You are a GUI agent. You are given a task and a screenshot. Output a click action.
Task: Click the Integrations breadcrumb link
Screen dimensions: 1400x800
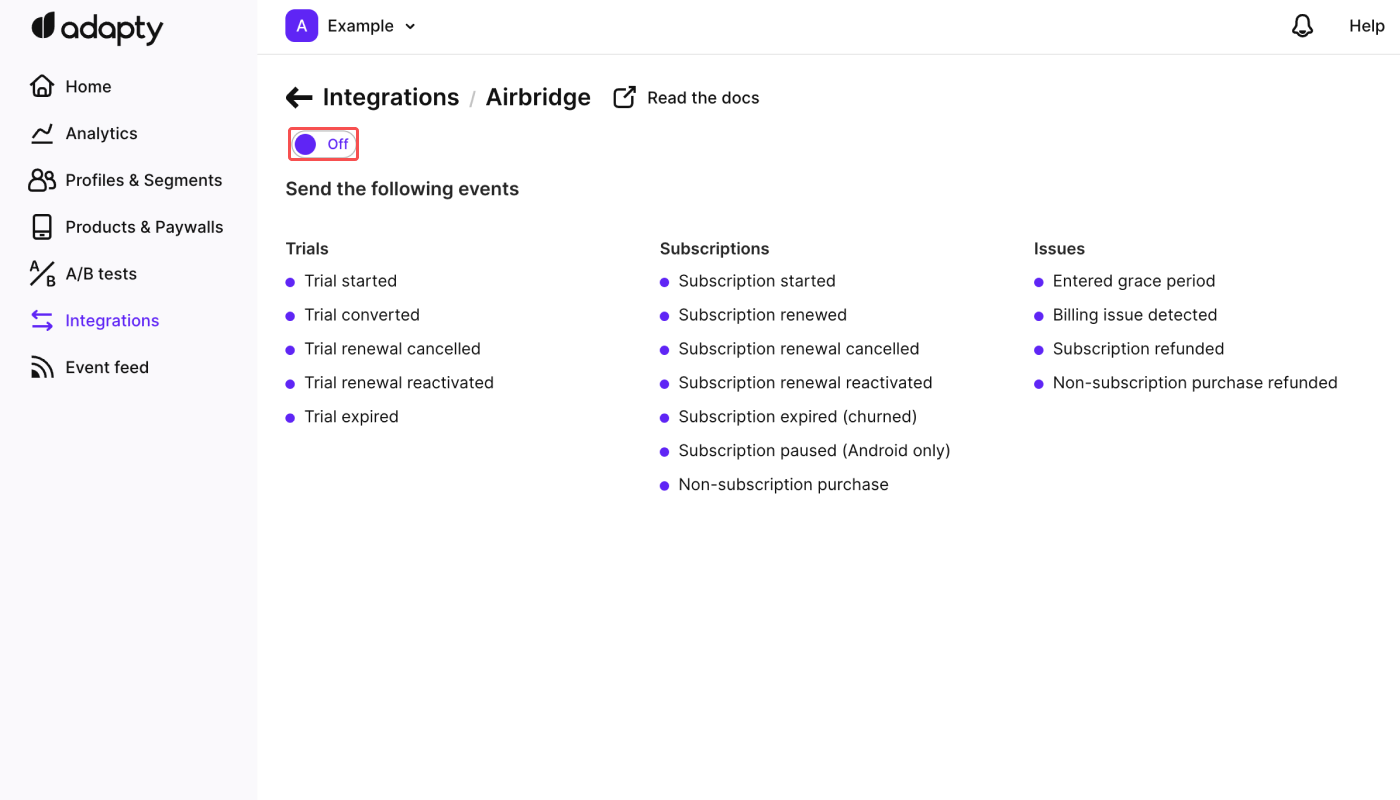[x=391, y=97]
